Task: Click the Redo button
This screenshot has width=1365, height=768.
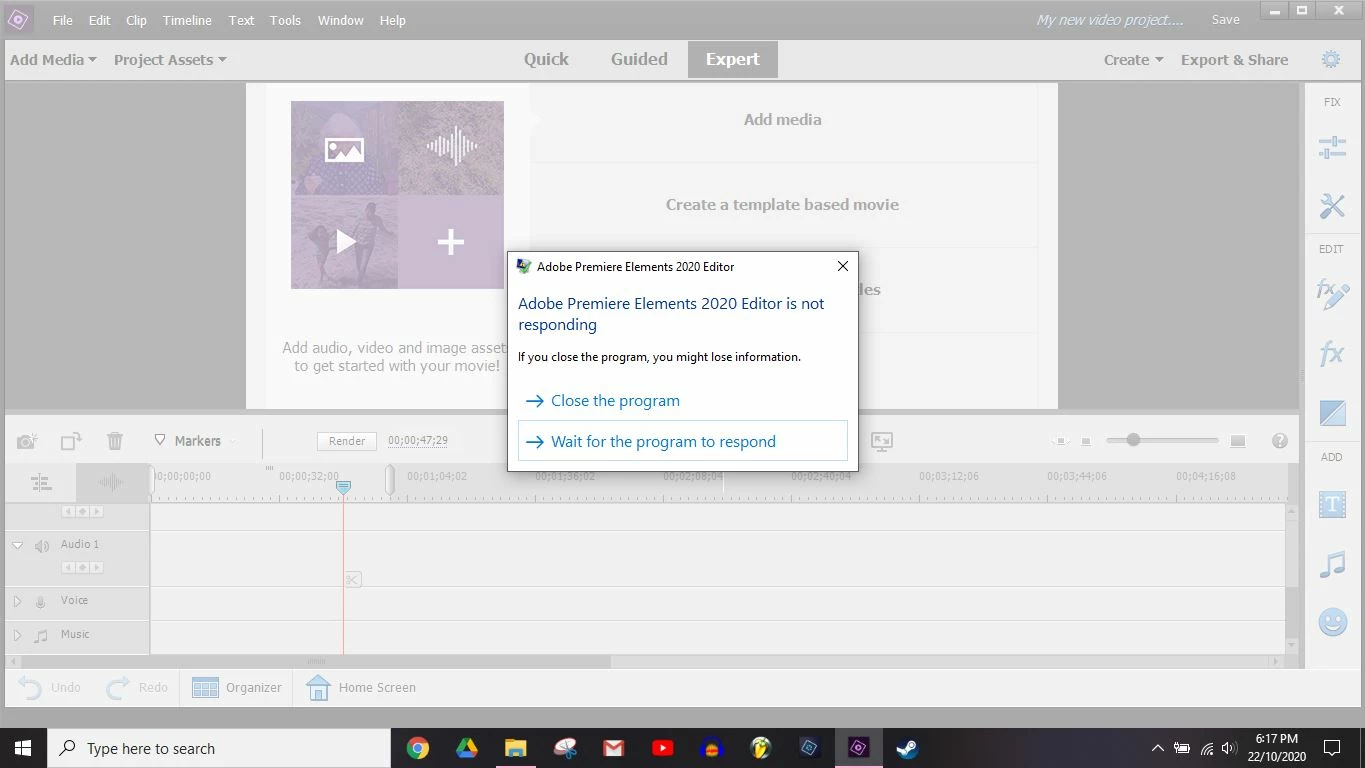Action: pyautogui.click(x=137, y=688)
